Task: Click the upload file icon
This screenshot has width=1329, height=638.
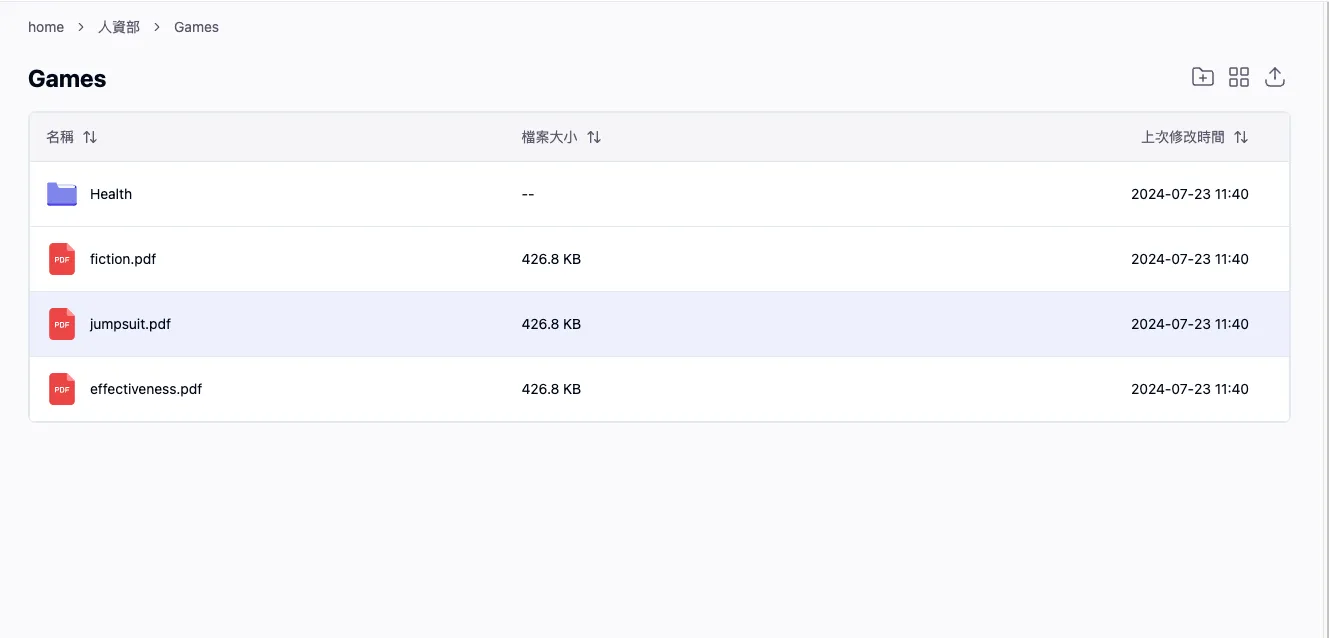Action: click(1275, 77)
